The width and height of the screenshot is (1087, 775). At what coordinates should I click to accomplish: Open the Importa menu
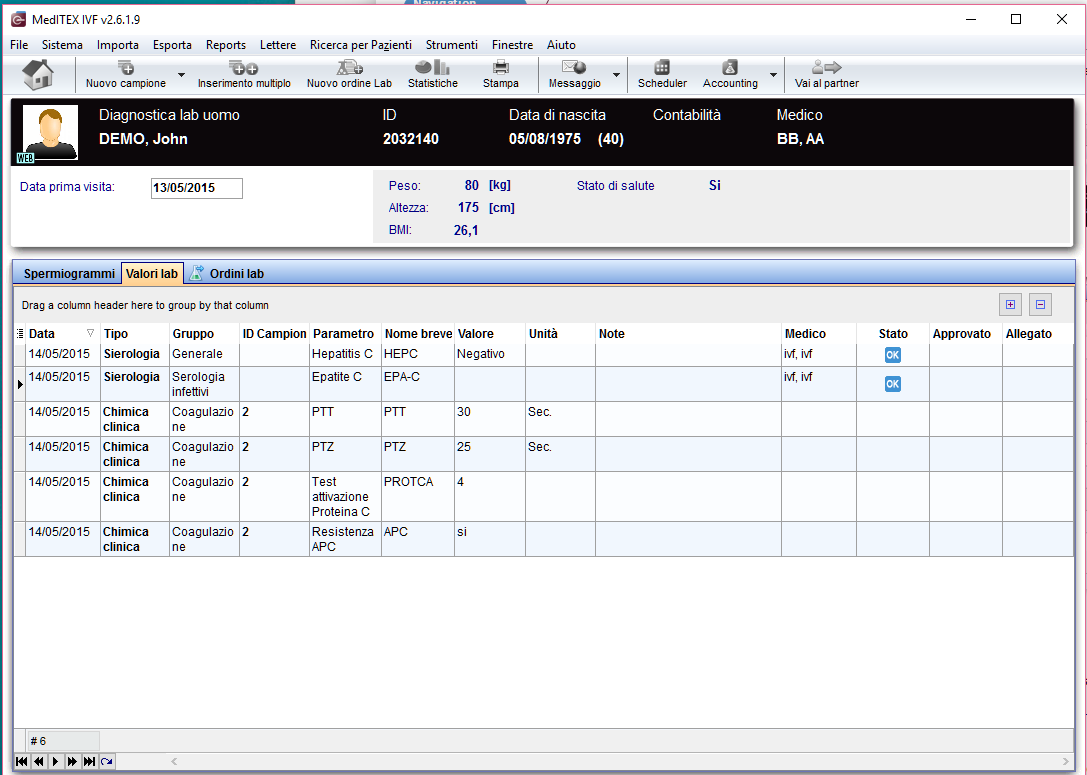(117, 45)
